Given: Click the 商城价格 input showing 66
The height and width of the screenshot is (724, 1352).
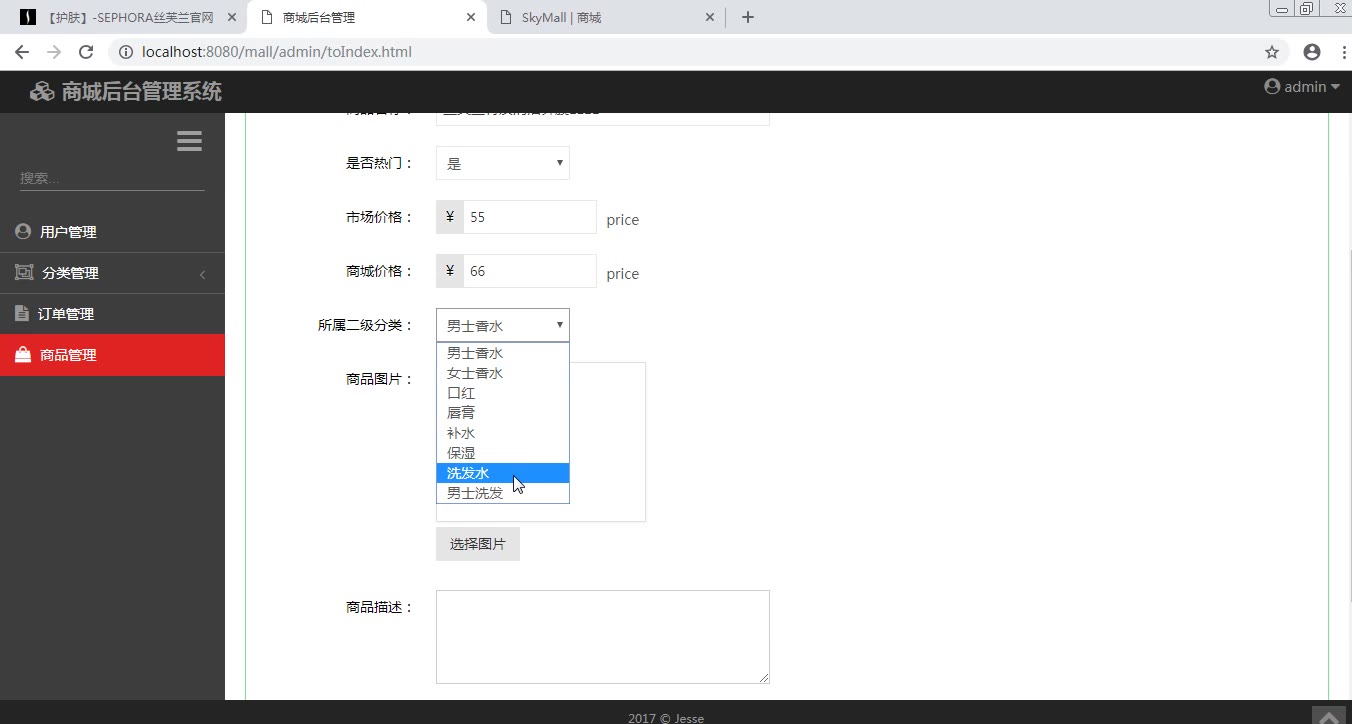Looking at the screenshot, I should point(530,271).
